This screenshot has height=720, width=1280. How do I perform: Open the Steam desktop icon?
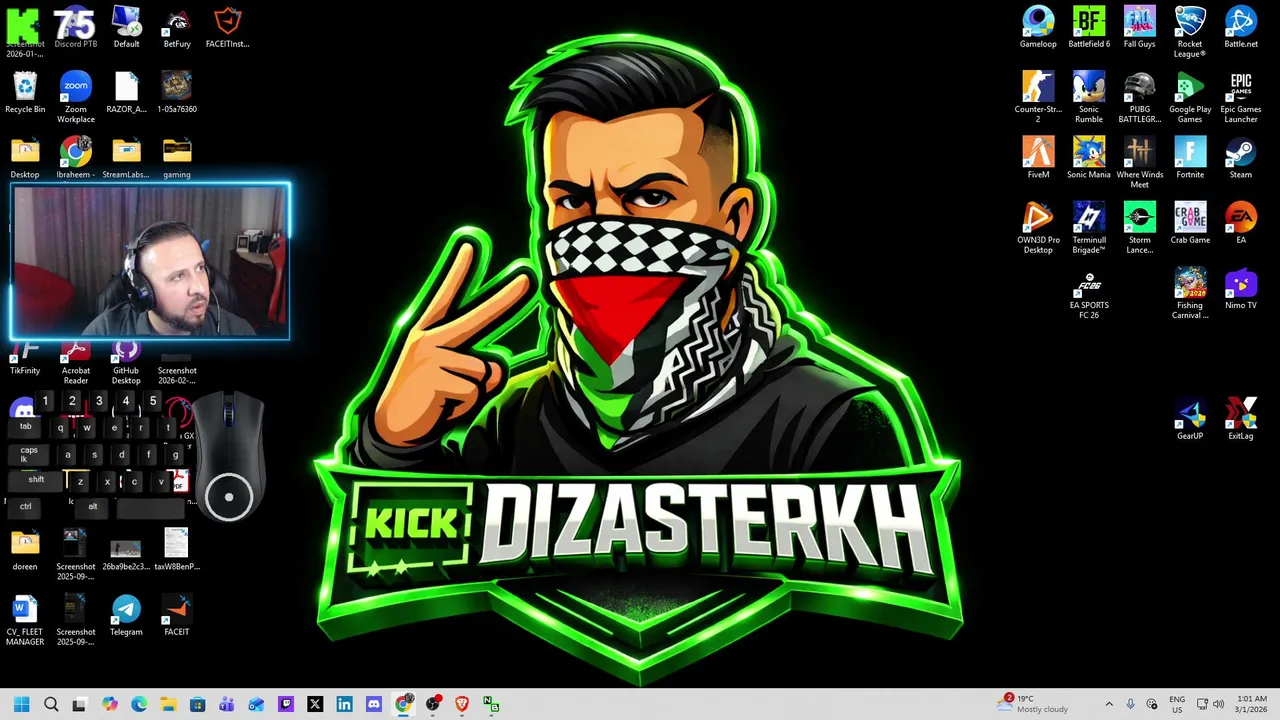point(1241,158)
